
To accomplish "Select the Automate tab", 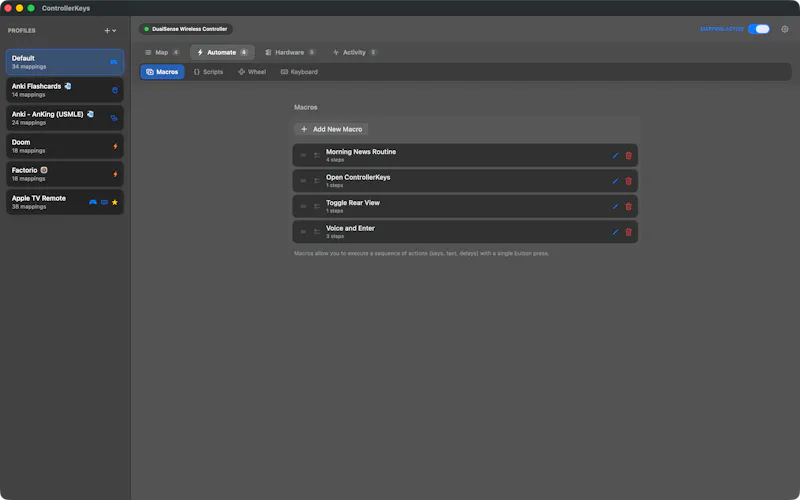I will (x=222, y=52).
